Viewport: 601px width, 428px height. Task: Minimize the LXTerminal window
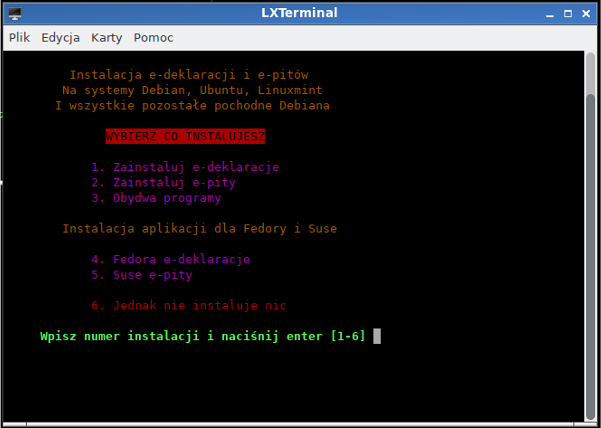(550, 14)
